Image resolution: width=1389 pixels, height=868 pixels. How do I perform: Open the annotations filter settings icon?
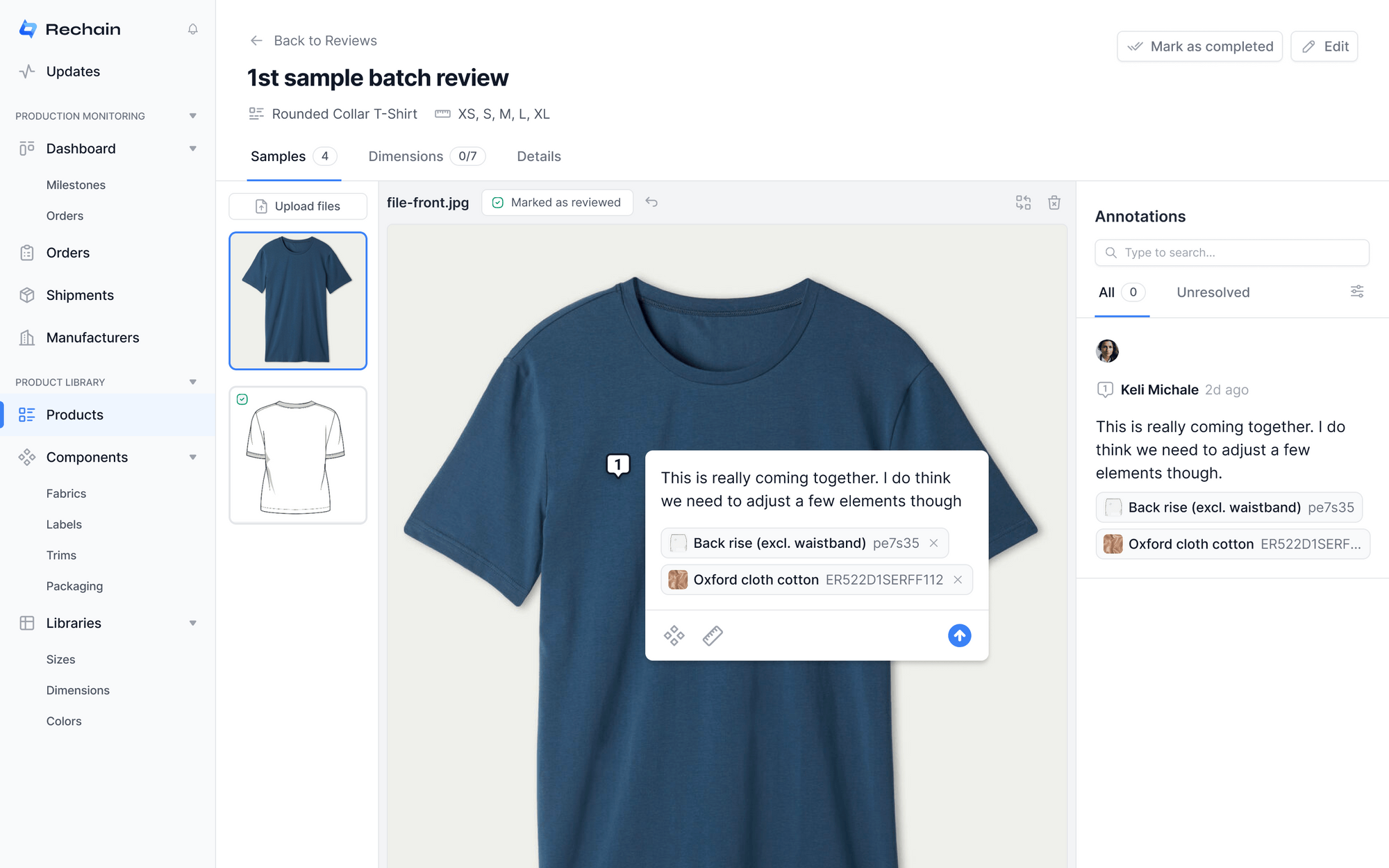(x=1356, y=292)
